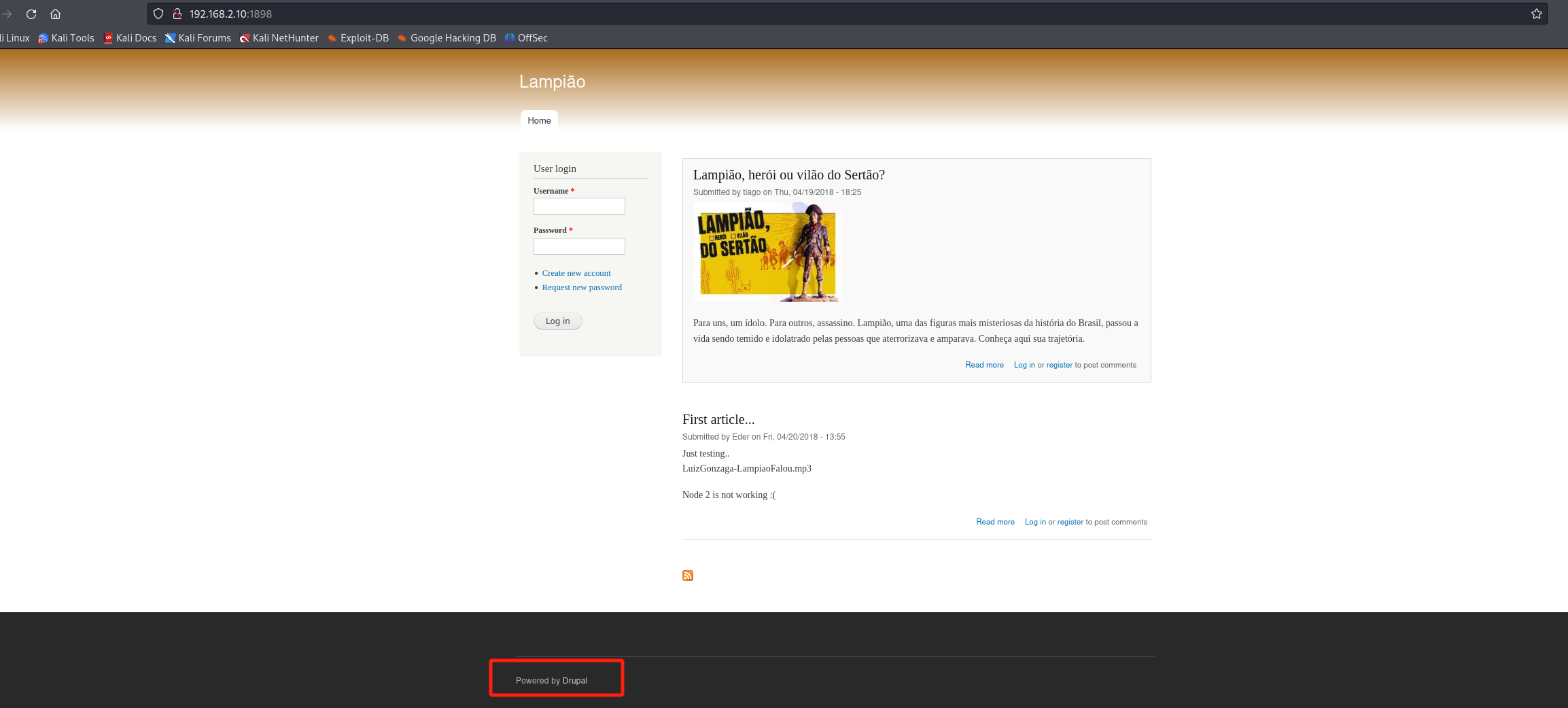Click the Lampião site title

pyautogui.click(x=552, y=82)
